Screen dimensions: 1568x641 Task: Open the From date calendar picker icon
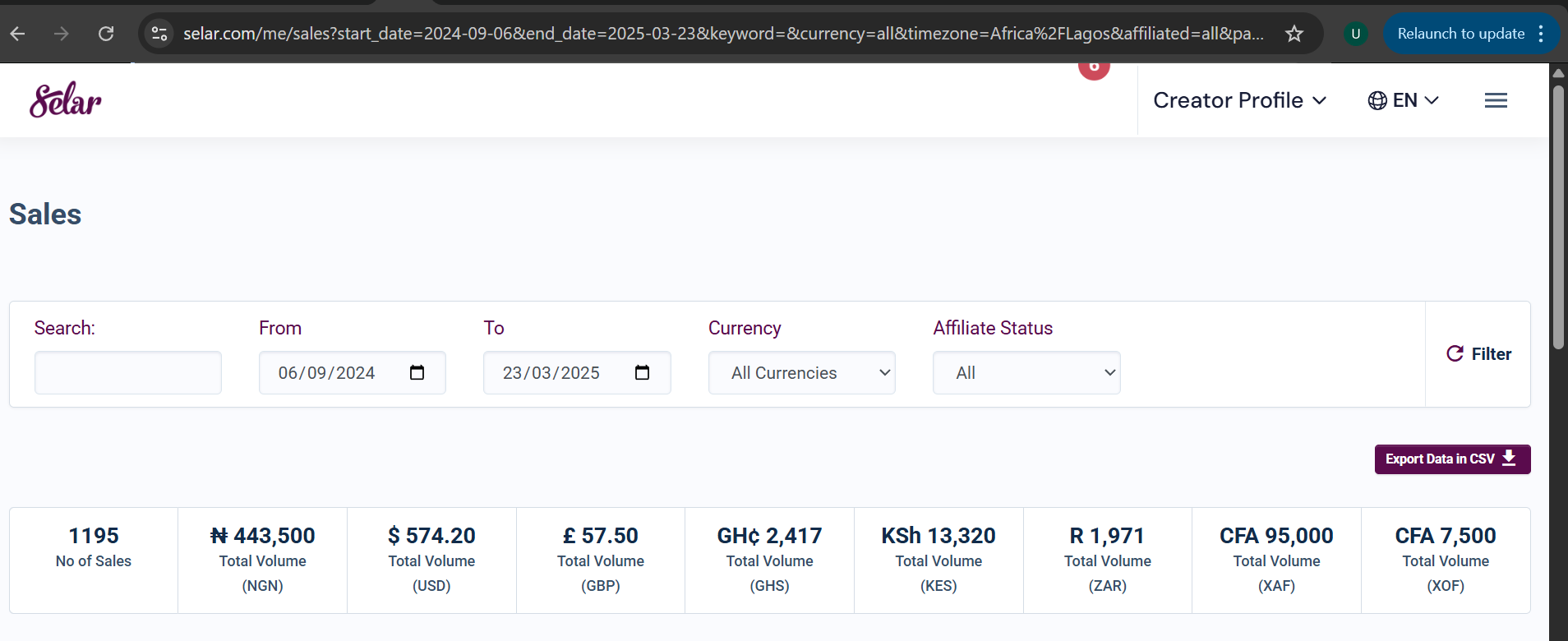tap(417, 373)
